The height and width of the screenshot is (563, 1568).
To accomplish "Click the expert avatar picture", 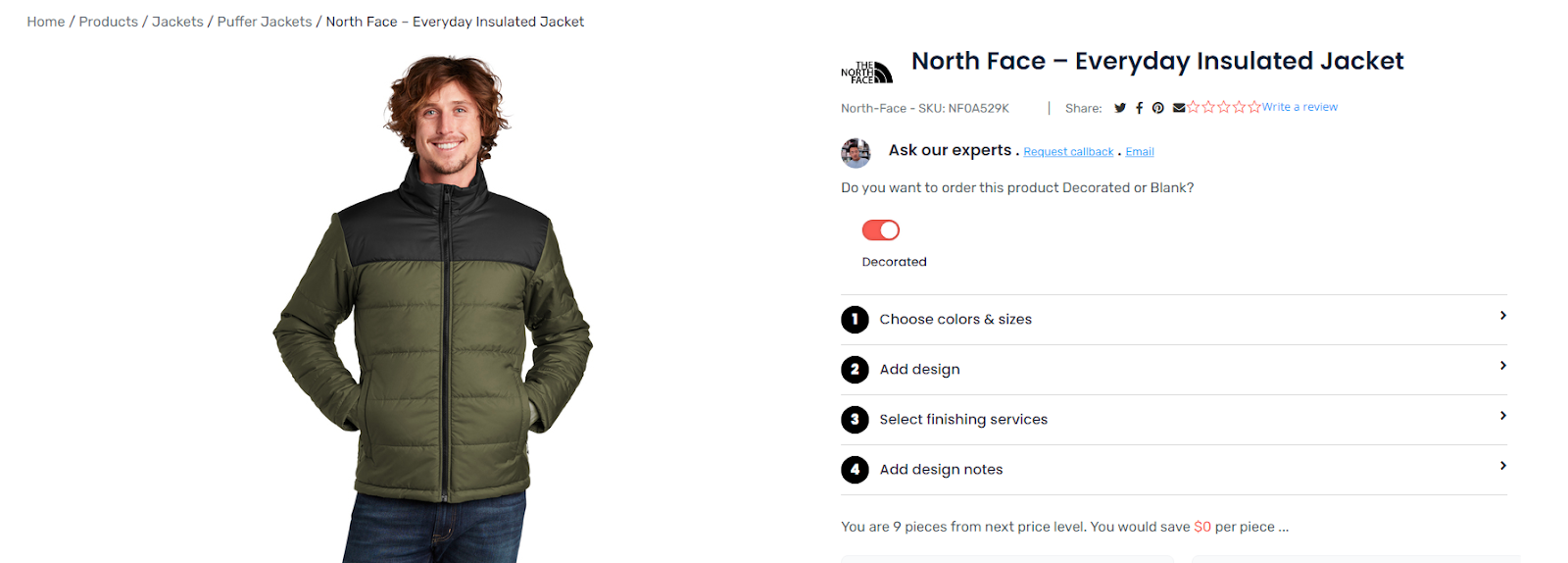I will tap(856, 153).
